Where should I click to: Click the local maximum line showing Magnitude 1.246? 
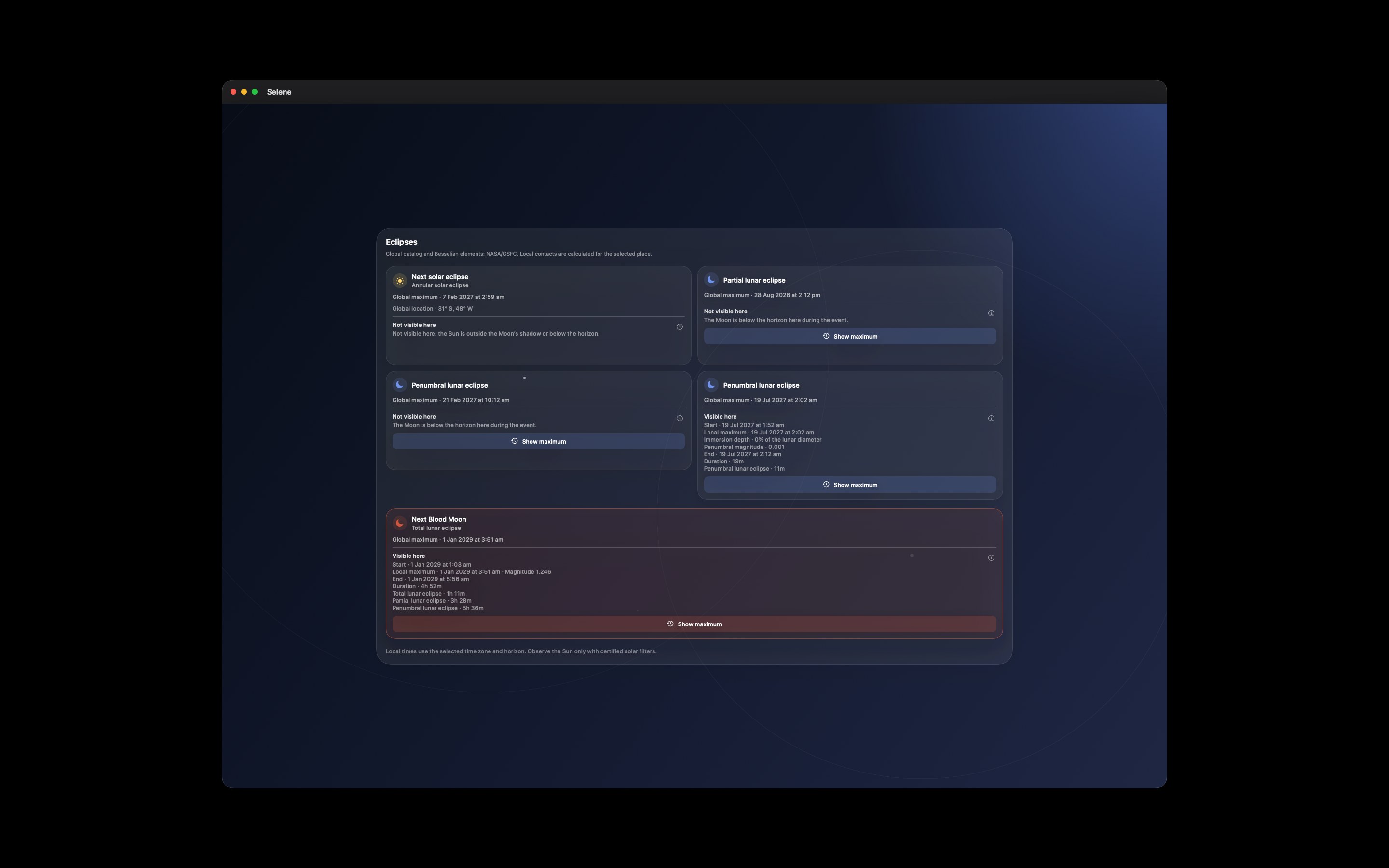coord(472,572)
